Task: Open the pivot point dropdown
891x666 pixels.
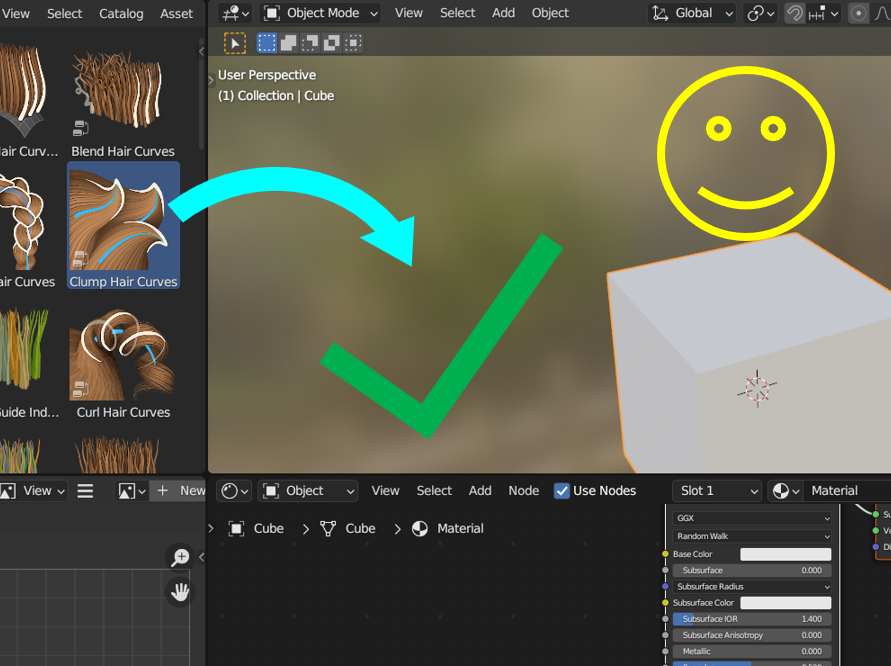Action: [760, 13]
